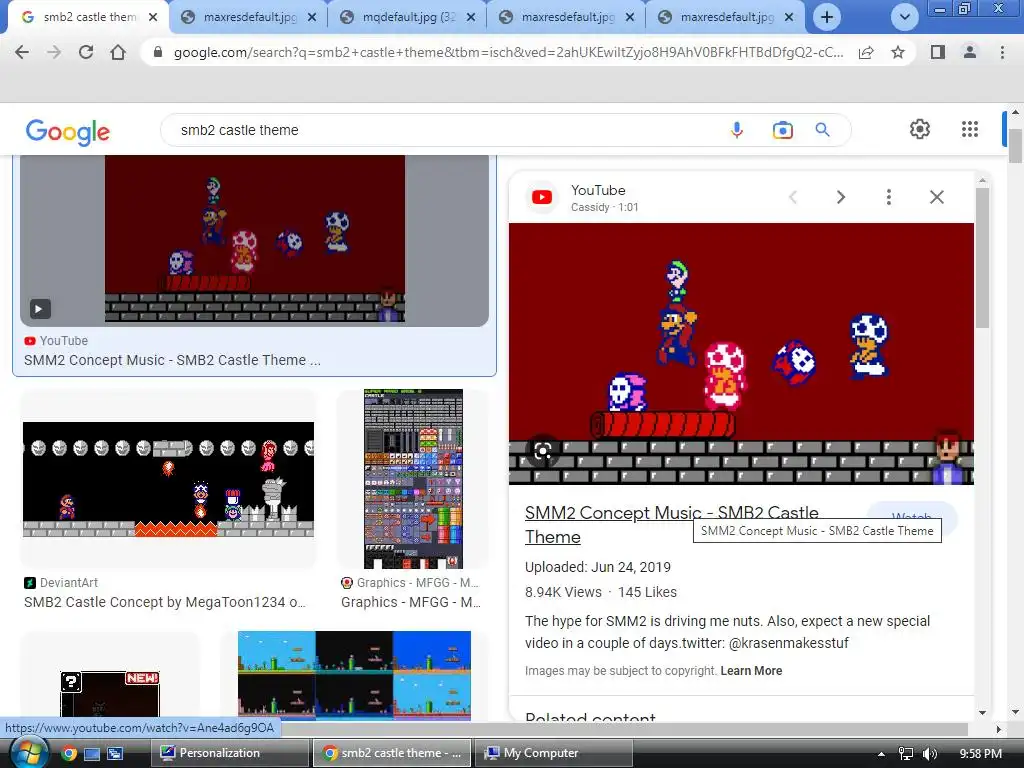This screenshot has width=1024, height=768.
Task: Search by image with camera icon
Action: click(782, 130)
